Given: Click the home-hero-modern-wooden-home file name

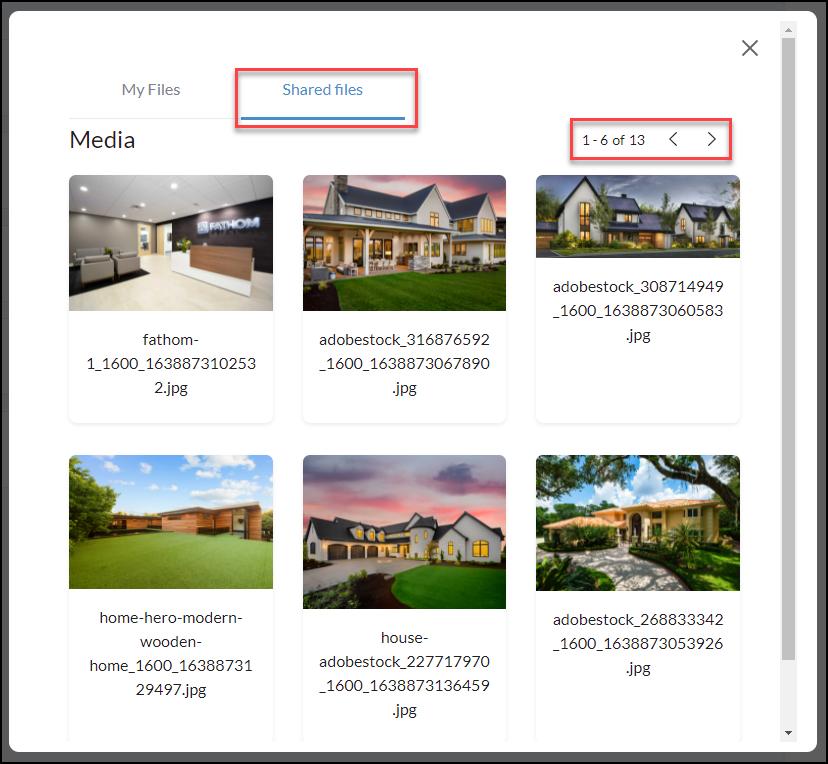Looking at the screenshot, I should coord(171,654).
